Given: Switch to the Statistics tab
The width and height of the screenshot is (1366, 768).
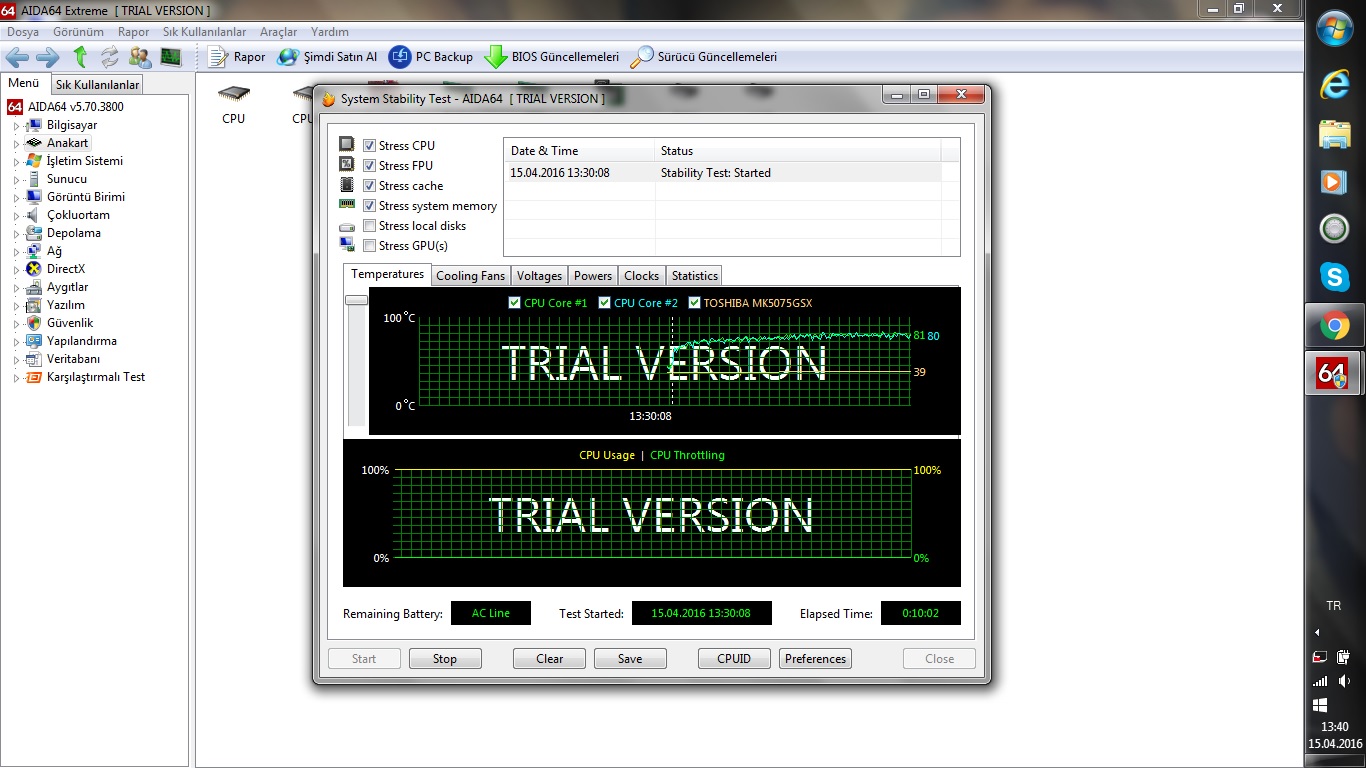Looking at the screenshot, I should tap(695, 276).
